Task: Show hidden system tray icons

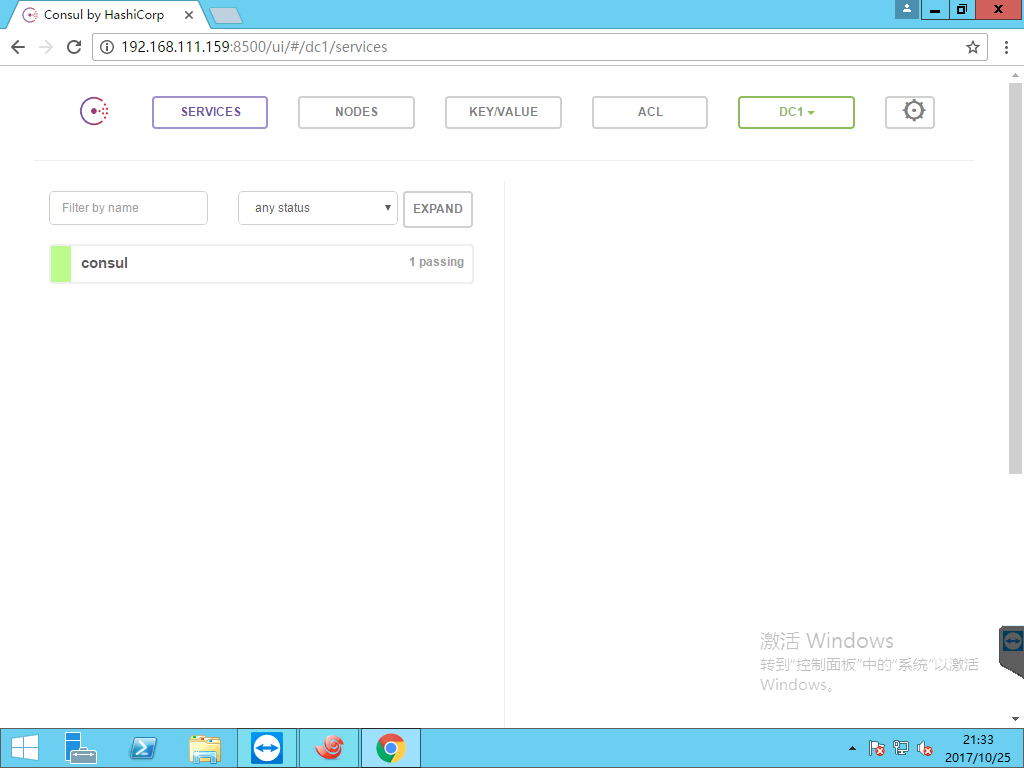Action: pyautogui.click(x=852, y=748)
